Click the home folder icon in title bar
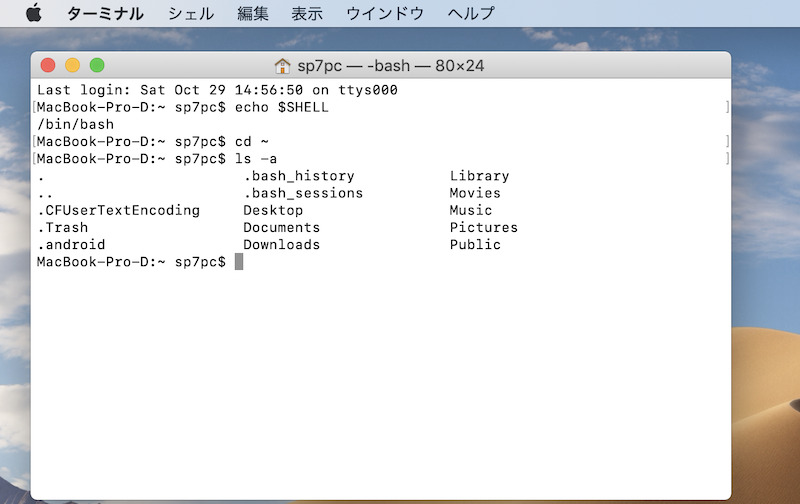800x504 pixels. click(282, 66)
